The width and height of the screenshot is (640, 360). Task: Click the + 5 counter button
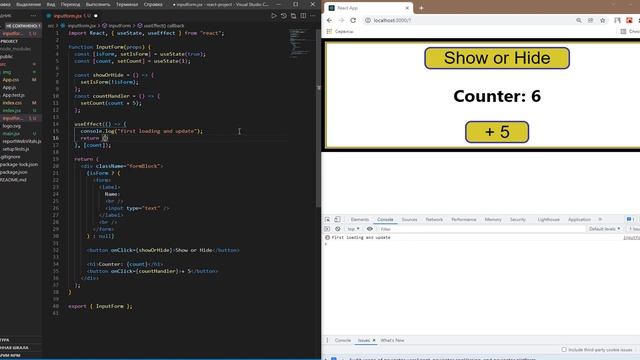point(497,132)
